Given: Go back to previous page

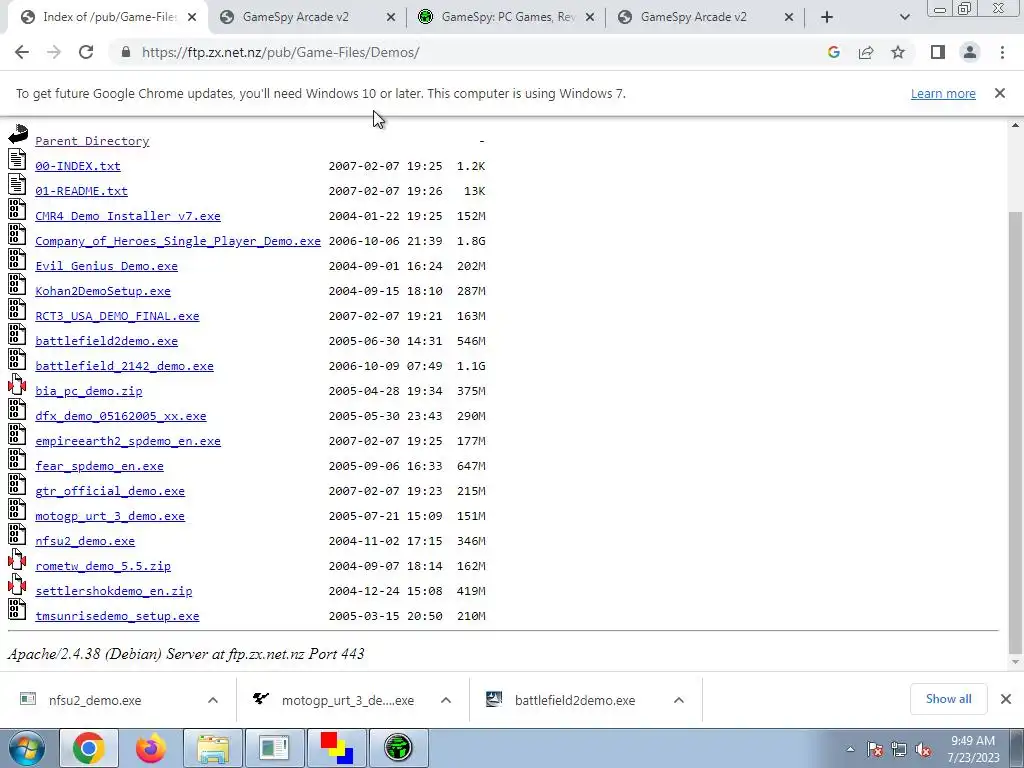Looking at the screenshot, I should (22, 52).
